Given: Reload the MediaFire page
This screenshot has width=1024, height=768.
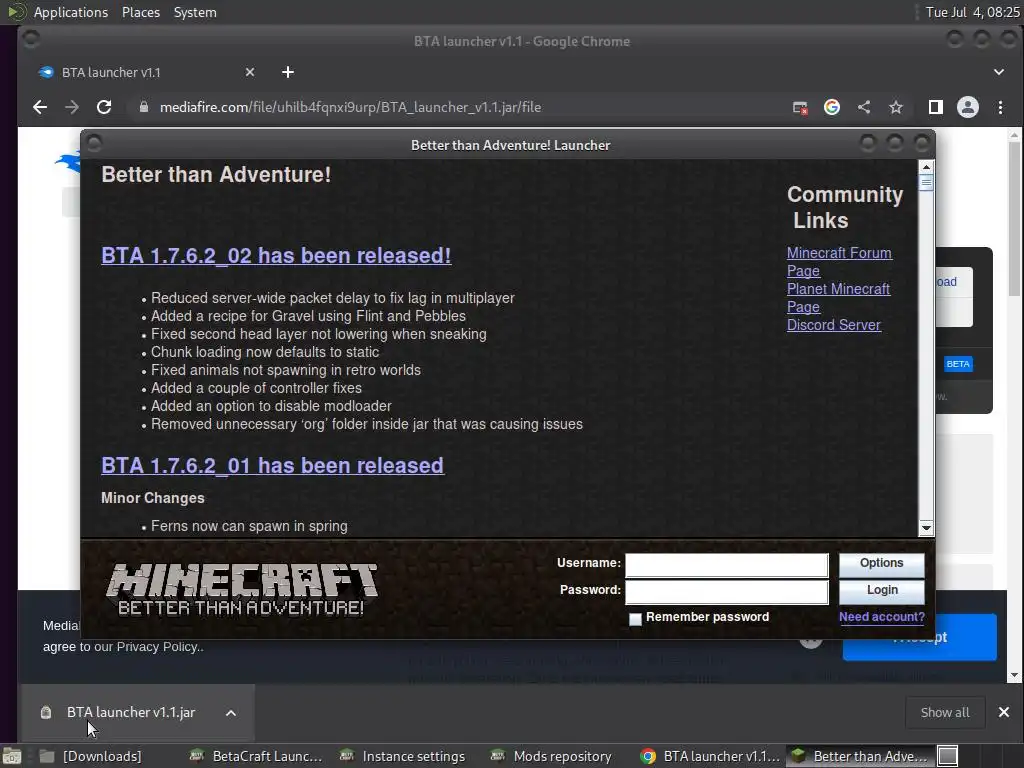Looking at the screenshot, I should (x=104, y=107).
